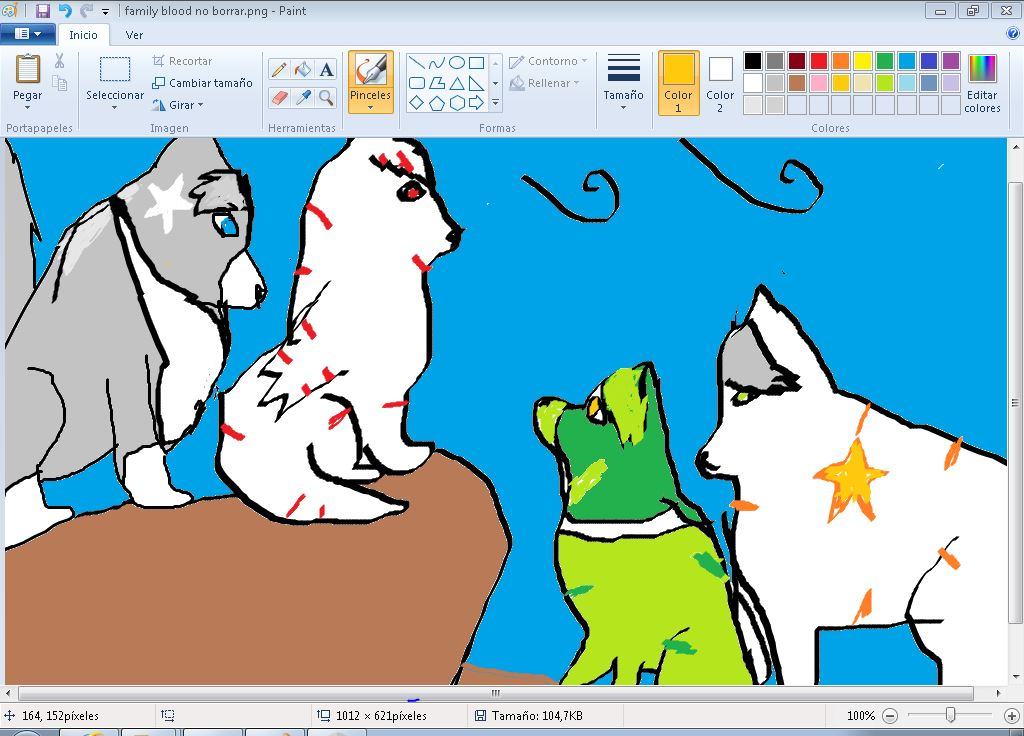Screen dimensions: 1024x736
Task: Click the Editar colores button
Action: [x=982, y=84]
